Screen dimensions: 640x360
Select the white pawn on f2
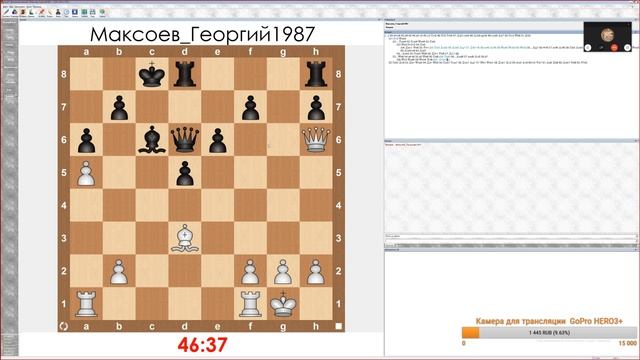pos(250,271)
